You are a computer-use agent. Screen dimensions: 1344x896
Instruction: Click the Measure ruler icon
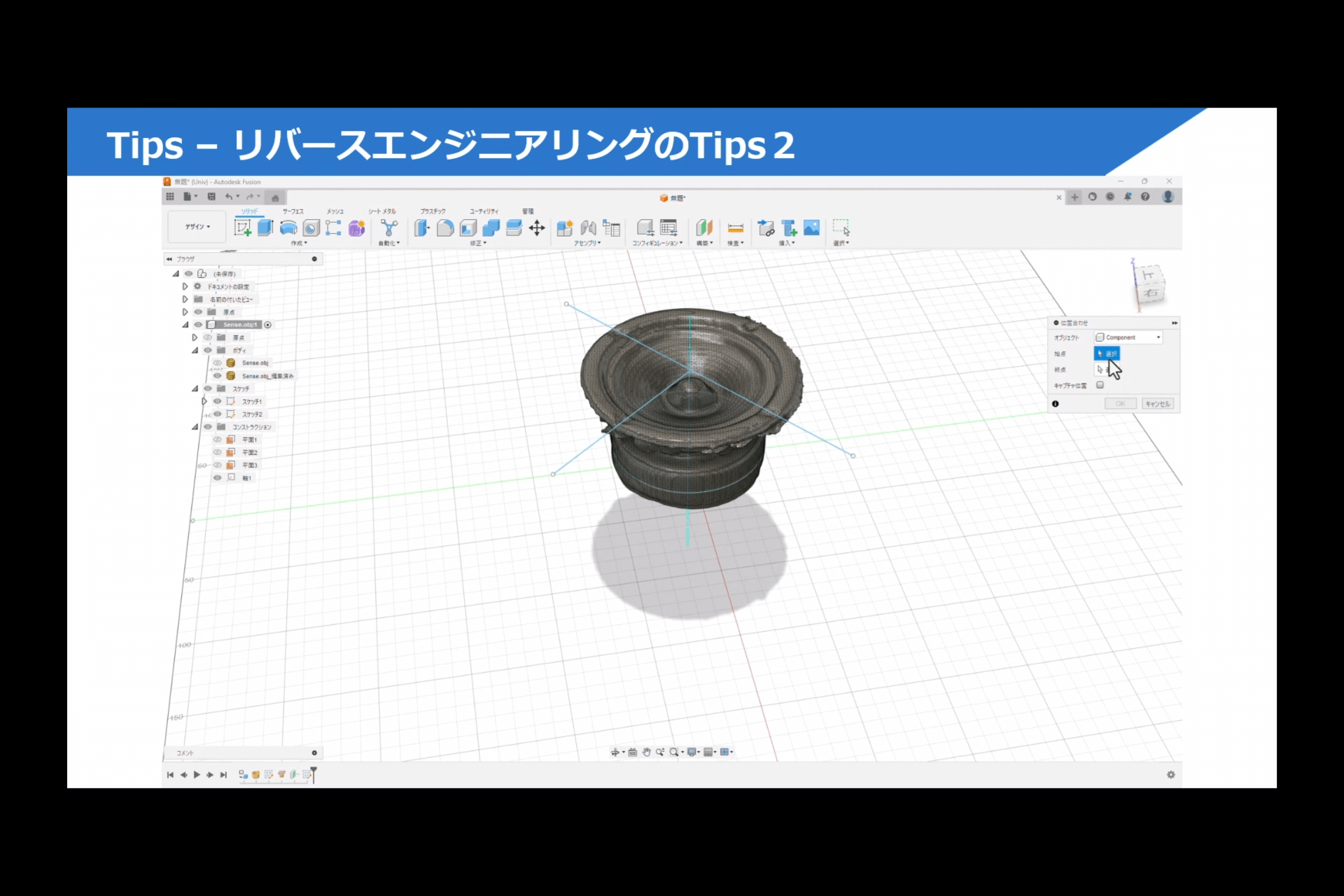pos(736,227)
